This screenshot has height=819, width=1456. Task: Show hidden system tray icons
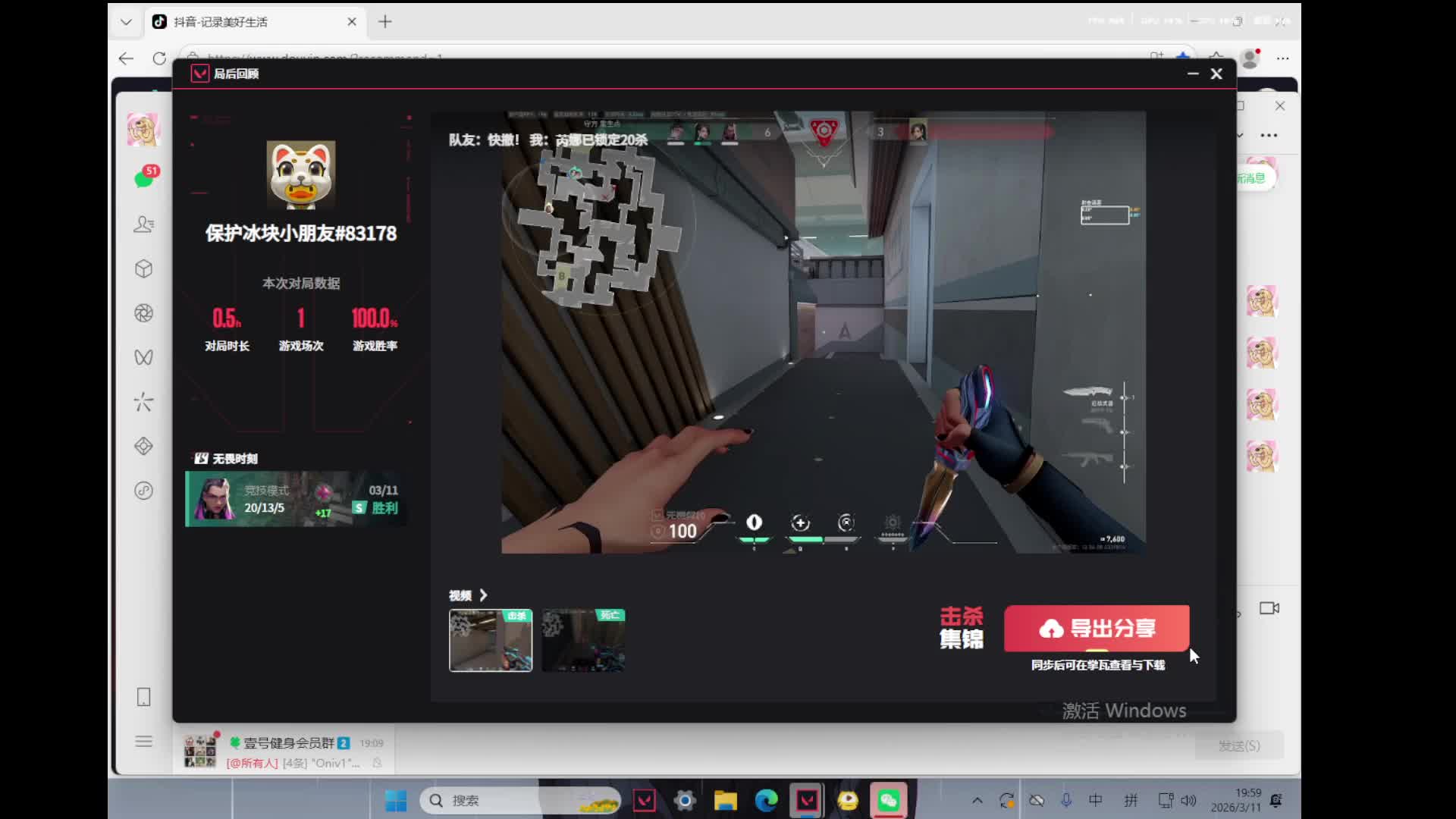pos(977,801)
